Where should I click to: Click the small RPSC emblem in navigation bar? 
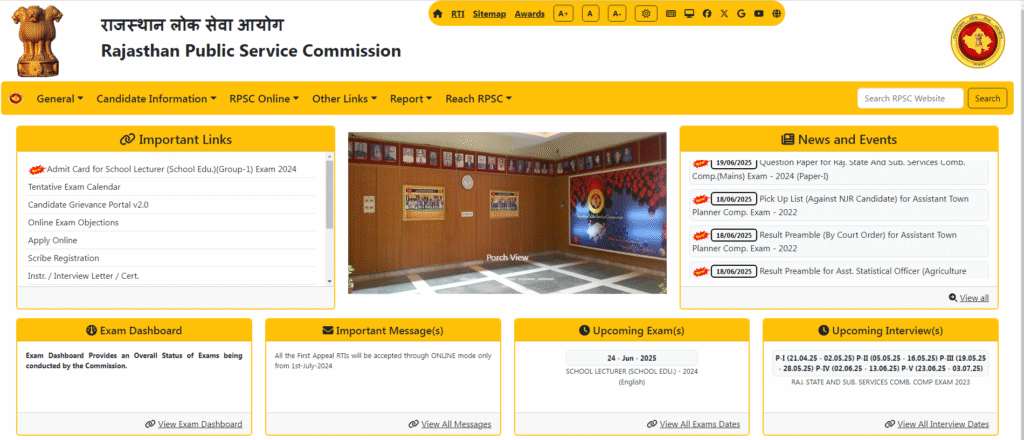(16, 99)
